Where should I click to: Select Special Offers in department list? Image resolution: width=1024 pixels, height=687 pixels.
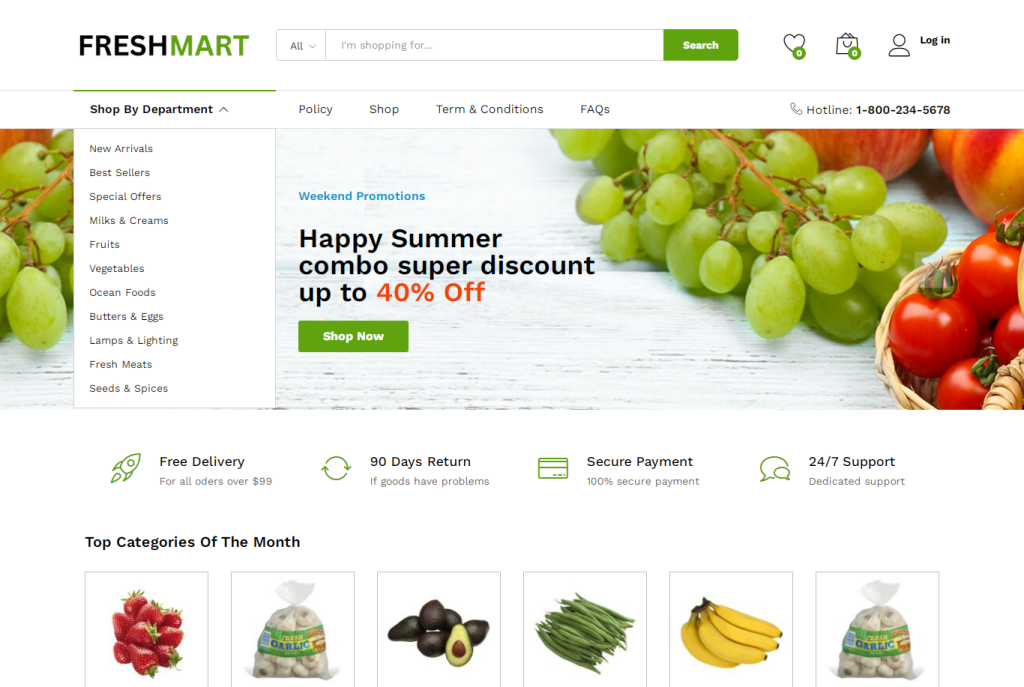(125, 197)
